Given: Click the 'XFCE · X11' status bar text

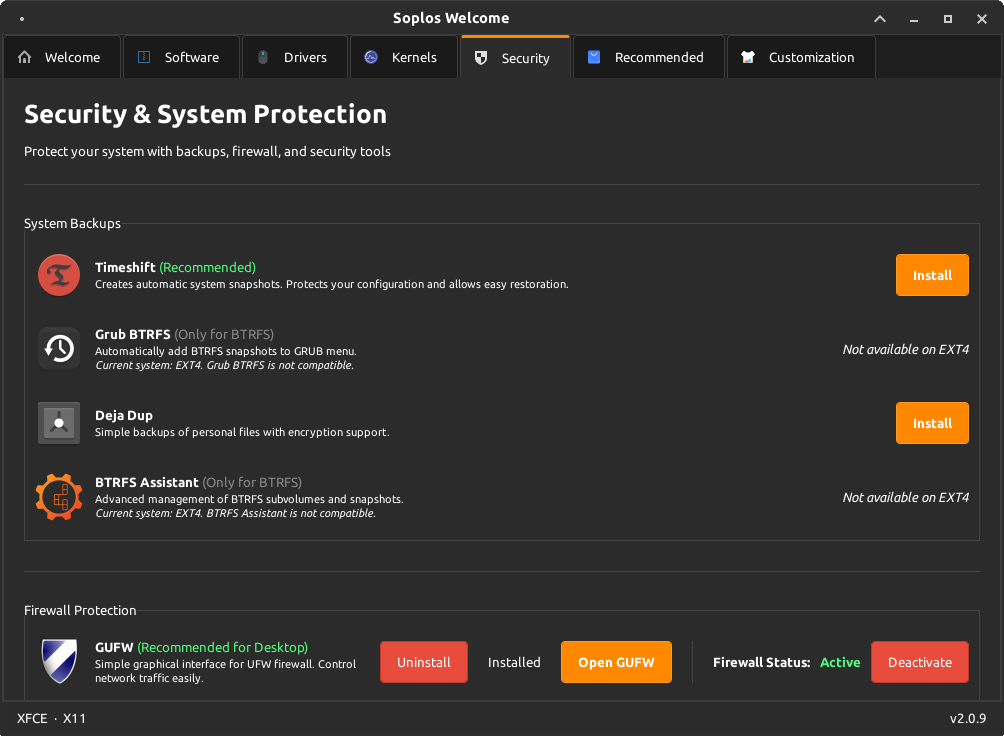Looking at the screenshot, I should [51, 718].
